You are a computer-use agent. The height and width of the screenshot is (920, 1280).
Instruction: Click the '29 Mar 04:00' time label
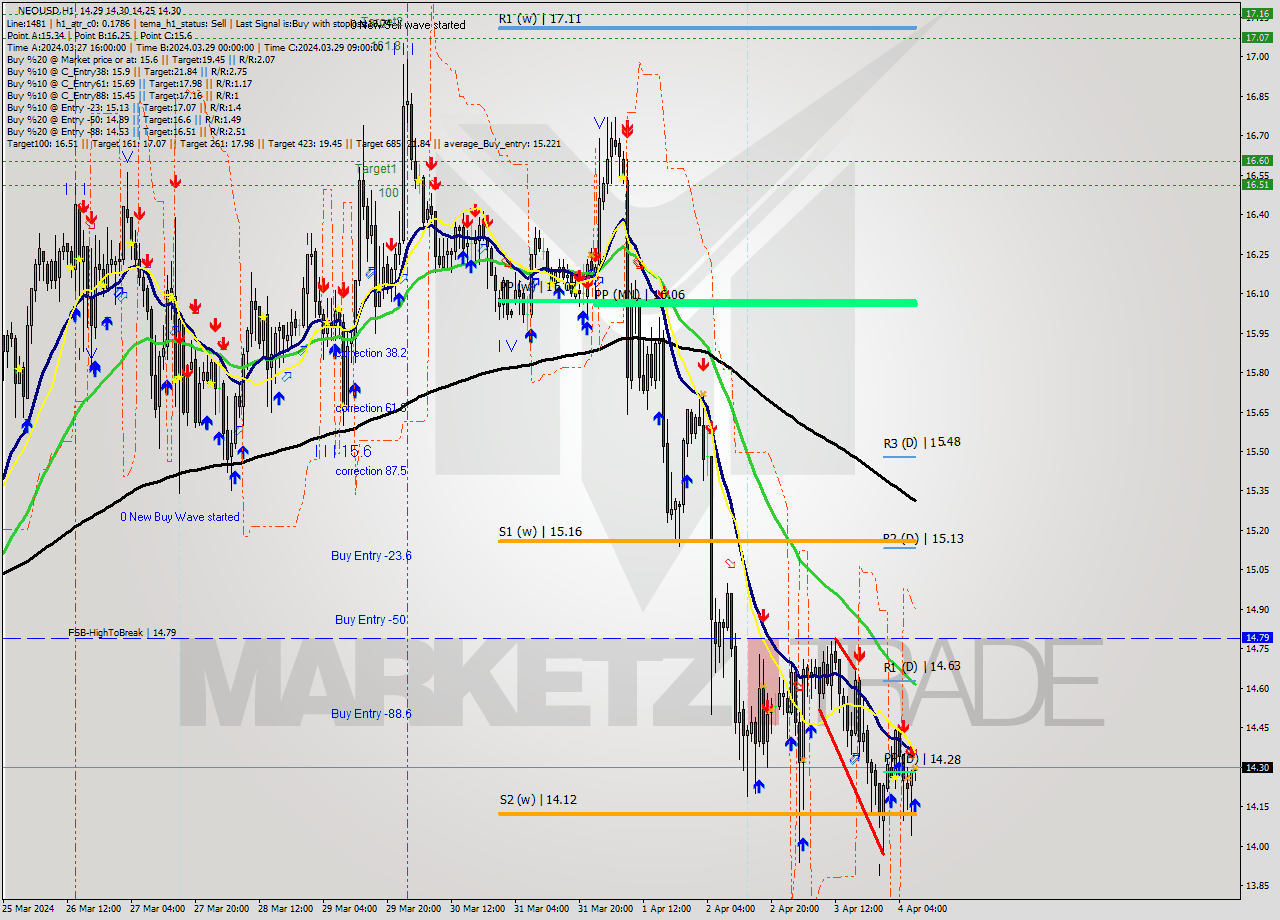350,909
